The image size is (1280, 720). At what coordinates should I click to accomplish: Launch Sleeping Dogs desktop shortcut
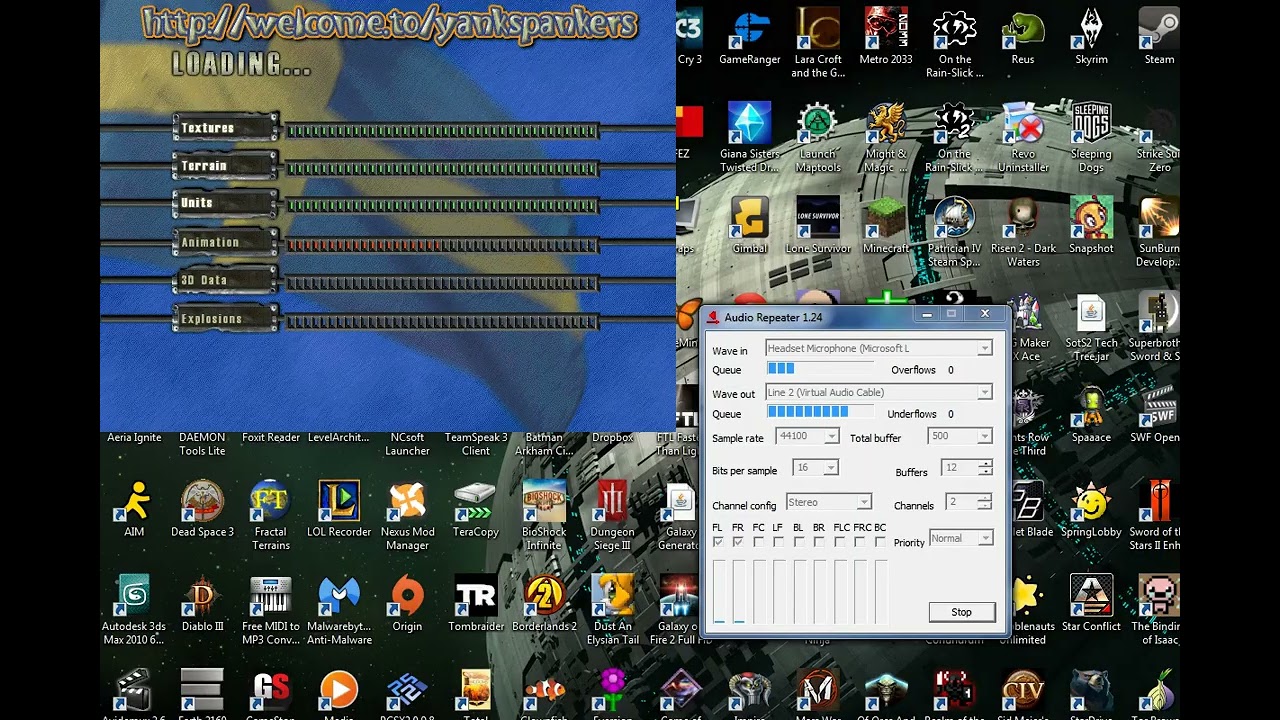click(1091, 138)
